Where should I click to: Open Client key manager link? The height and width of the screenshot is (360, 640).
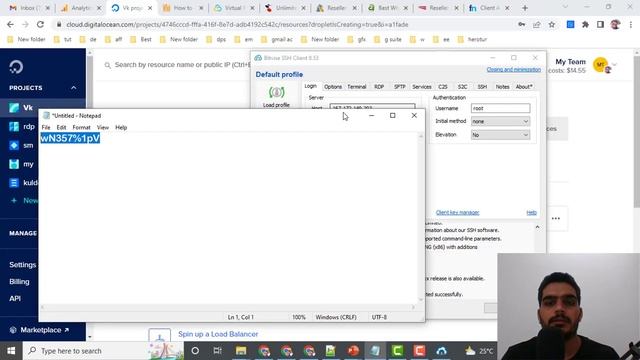pos(458,212)
